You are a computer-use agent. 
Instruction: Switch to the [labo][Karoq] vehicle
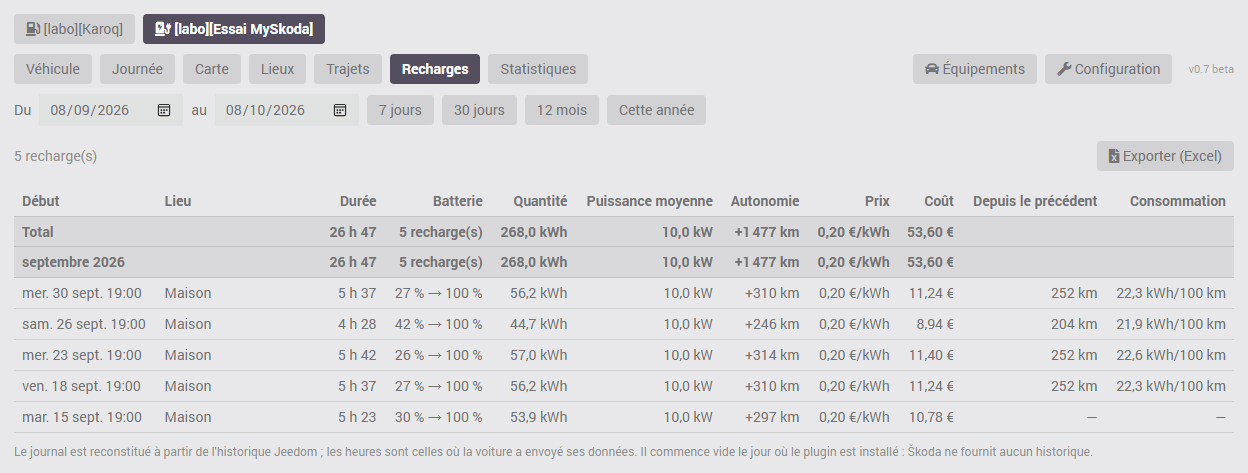74,29
